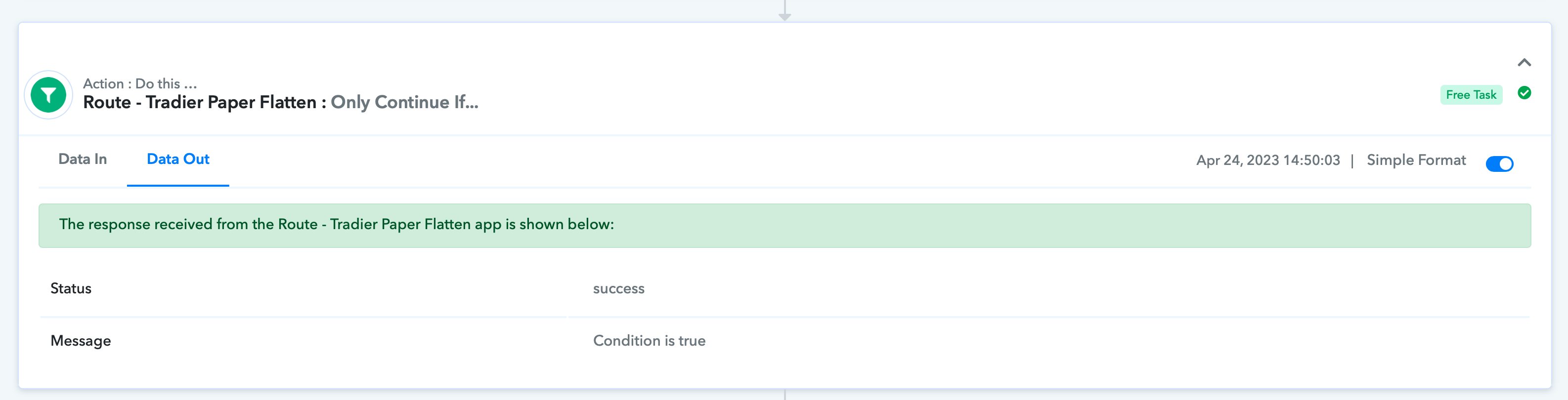Image resolution: width=1568 pixels, height=400 pixels.
Task: Click the Simple Format label
Action: (1416, 160)
